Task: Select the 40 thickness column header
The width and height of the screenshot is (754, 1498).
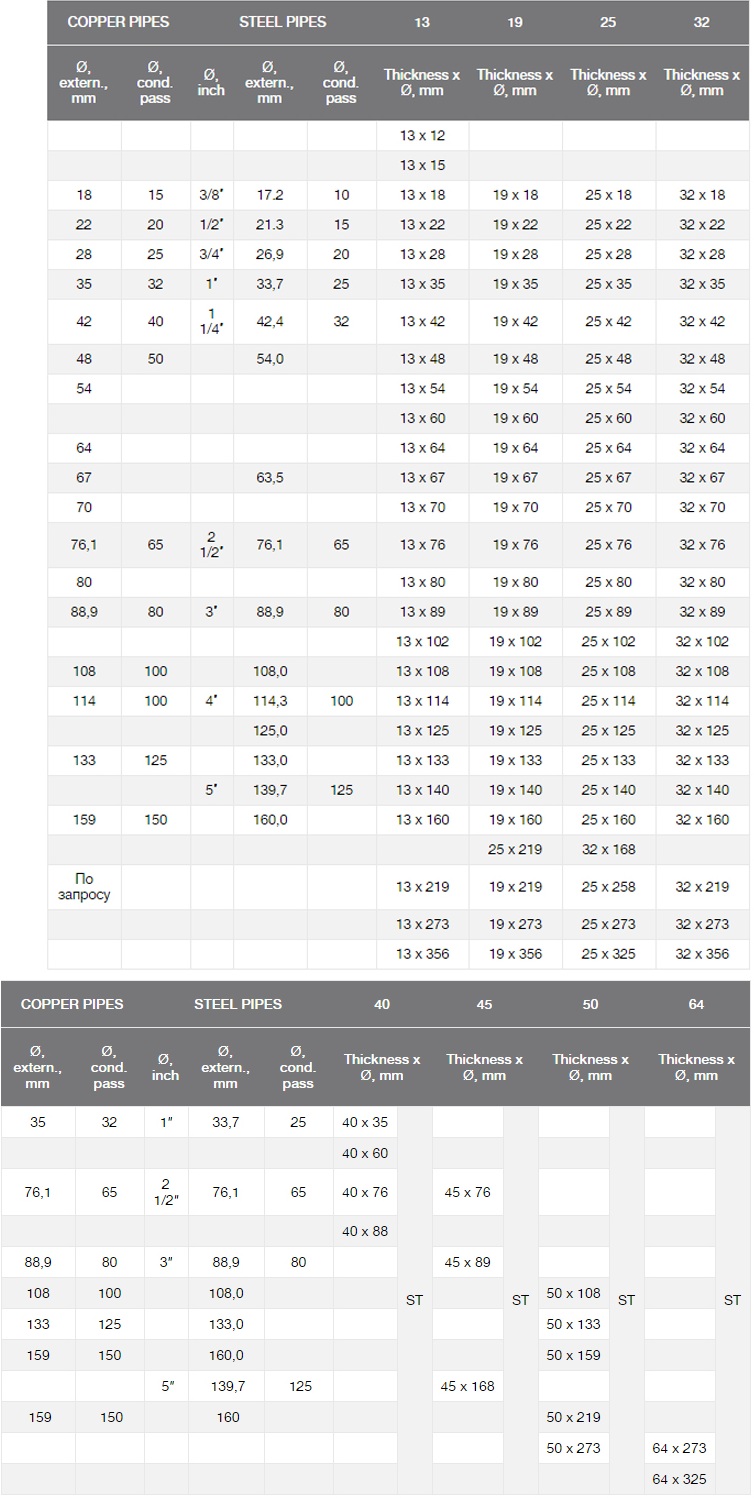Action: pos(382,1004)
